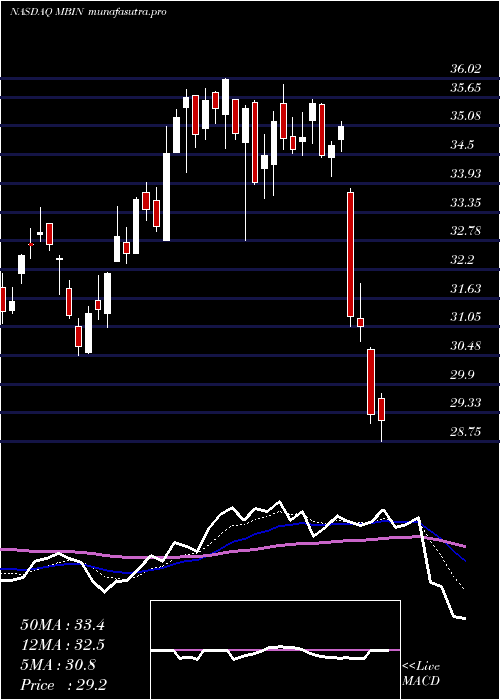
Task: Click the last red candlestick near 29.33
Action: tap(381, 409)
